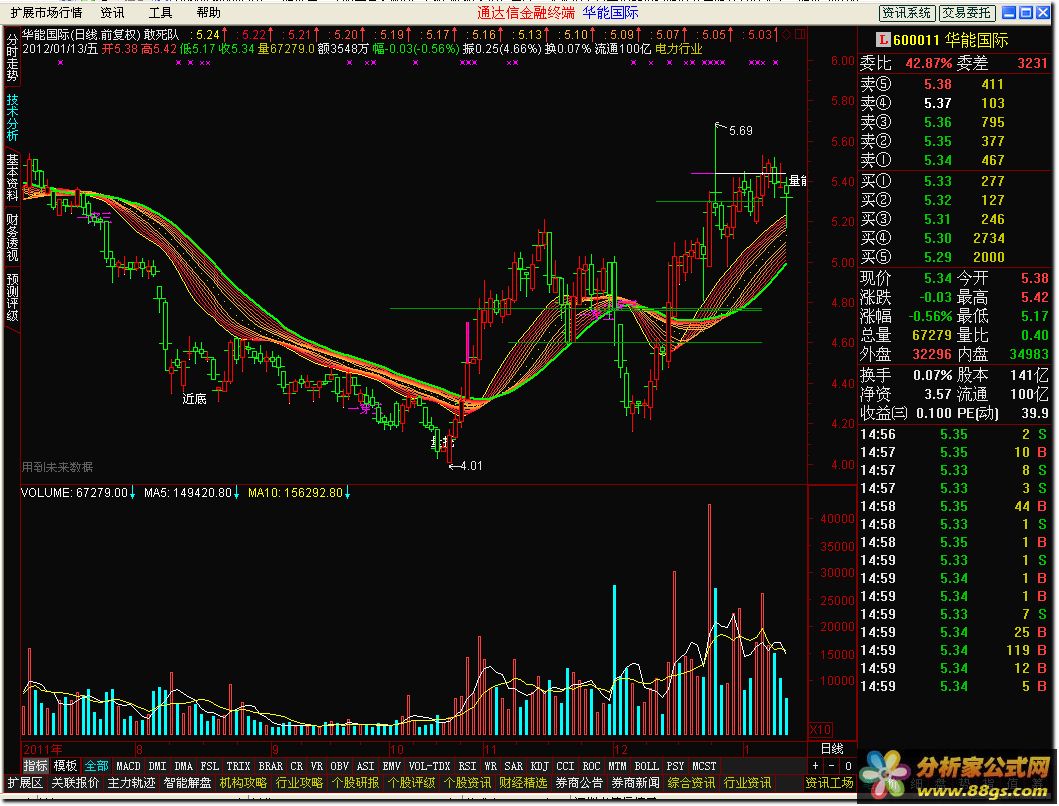The image size is (1059, 806).
Task: Switch to 分时走势 side tab
Action: [x=12, y=57]
